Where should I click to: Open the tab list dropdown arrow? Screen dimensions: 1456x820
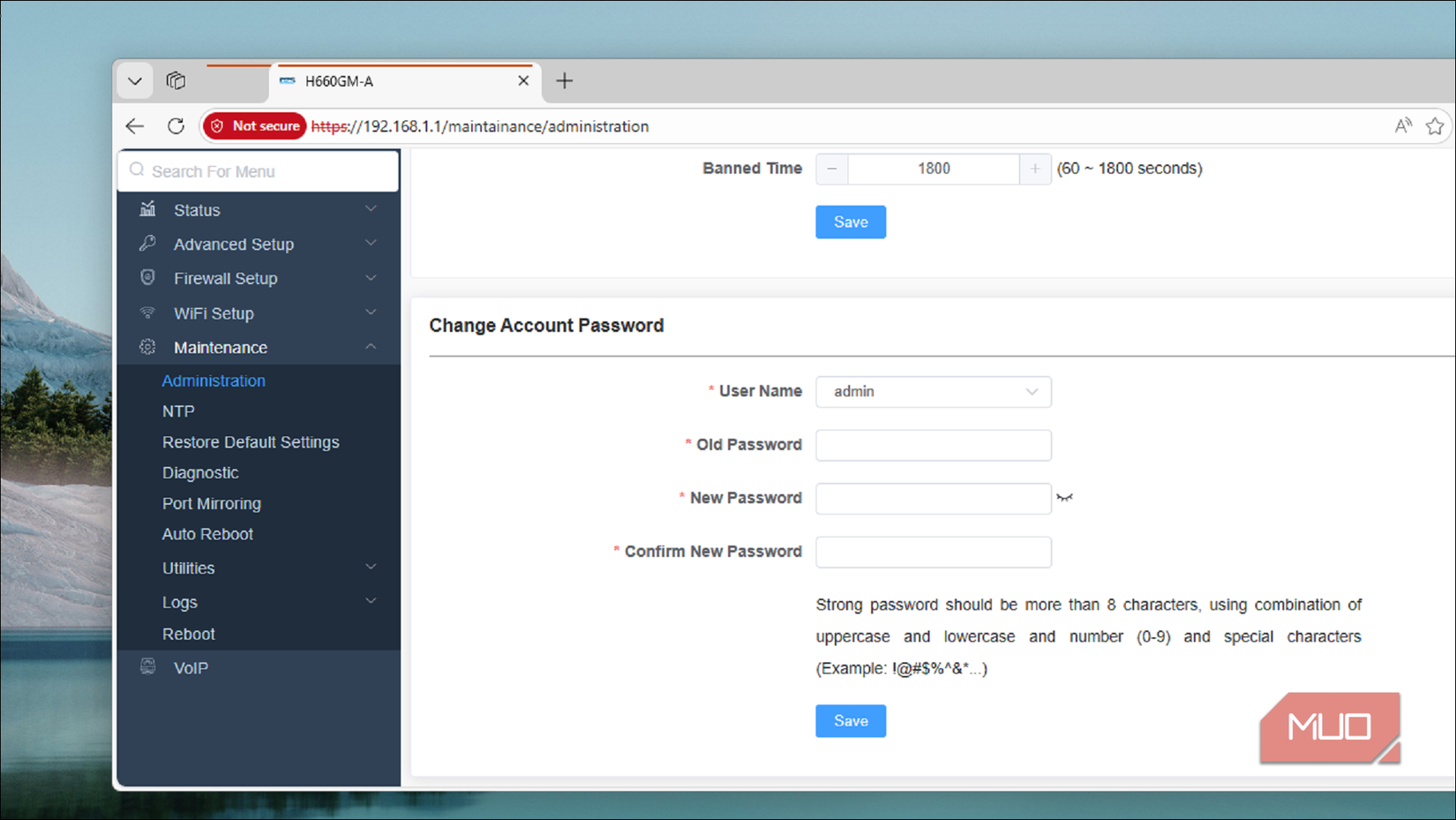tap(135, 81)
